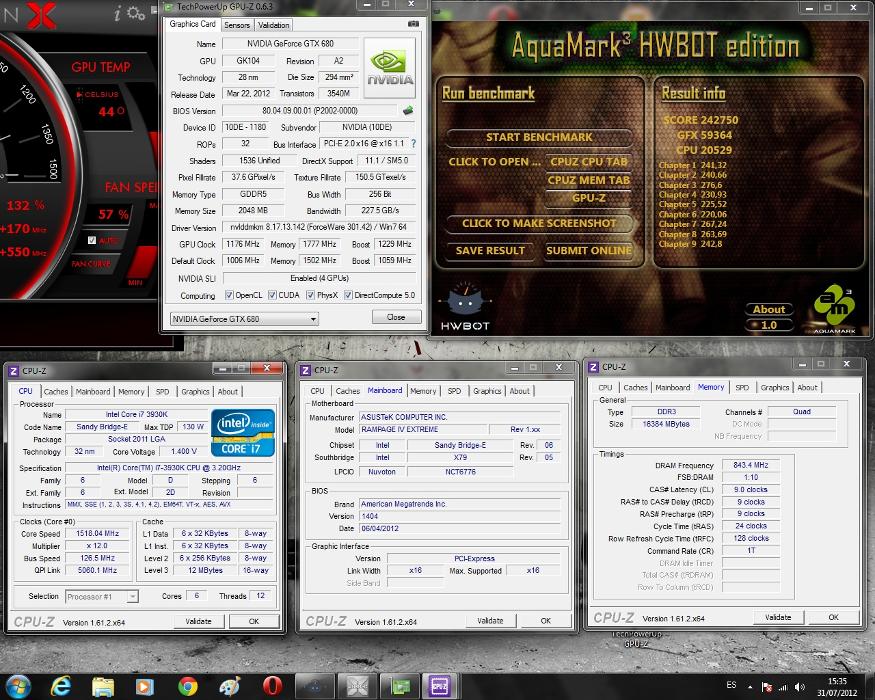
Task: Click the GPU-Z title bar icon
Action: [x=168, y=7]
